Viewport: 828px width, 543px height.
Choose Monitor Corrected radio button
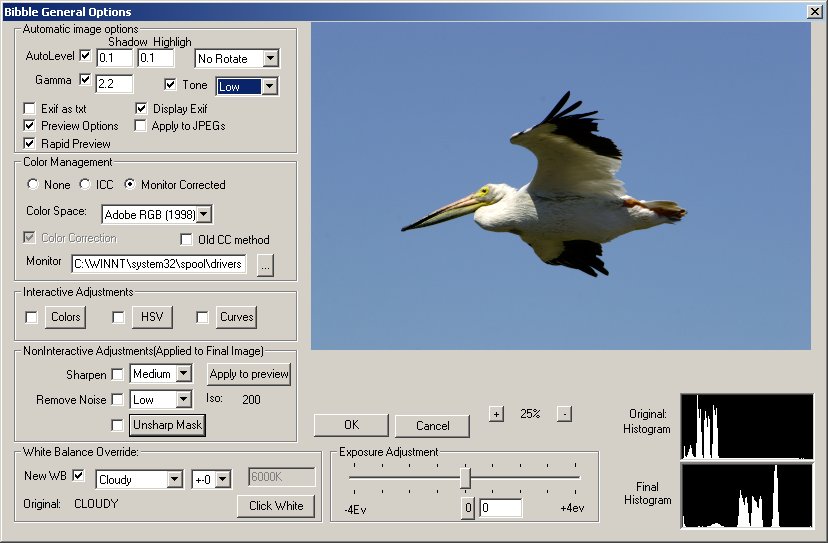click(129, 184)
